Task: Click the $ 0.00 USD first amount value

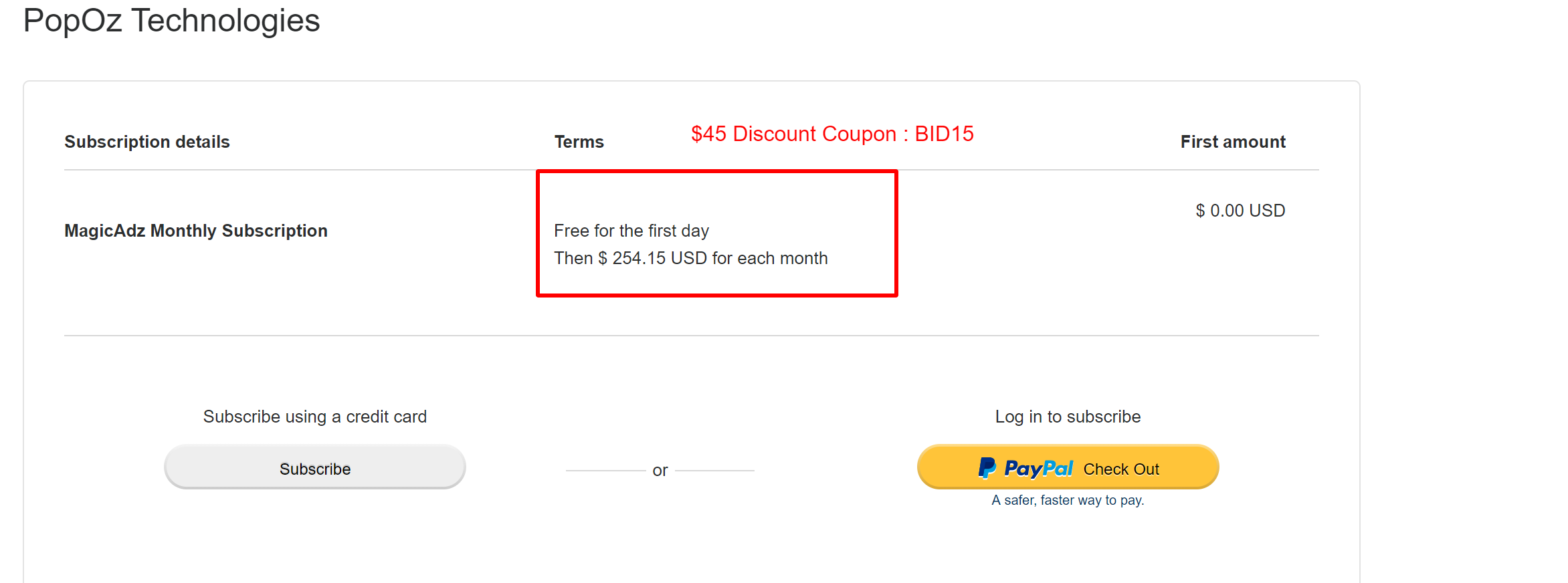Action: pyautogui.click(x=1240, y=211)
